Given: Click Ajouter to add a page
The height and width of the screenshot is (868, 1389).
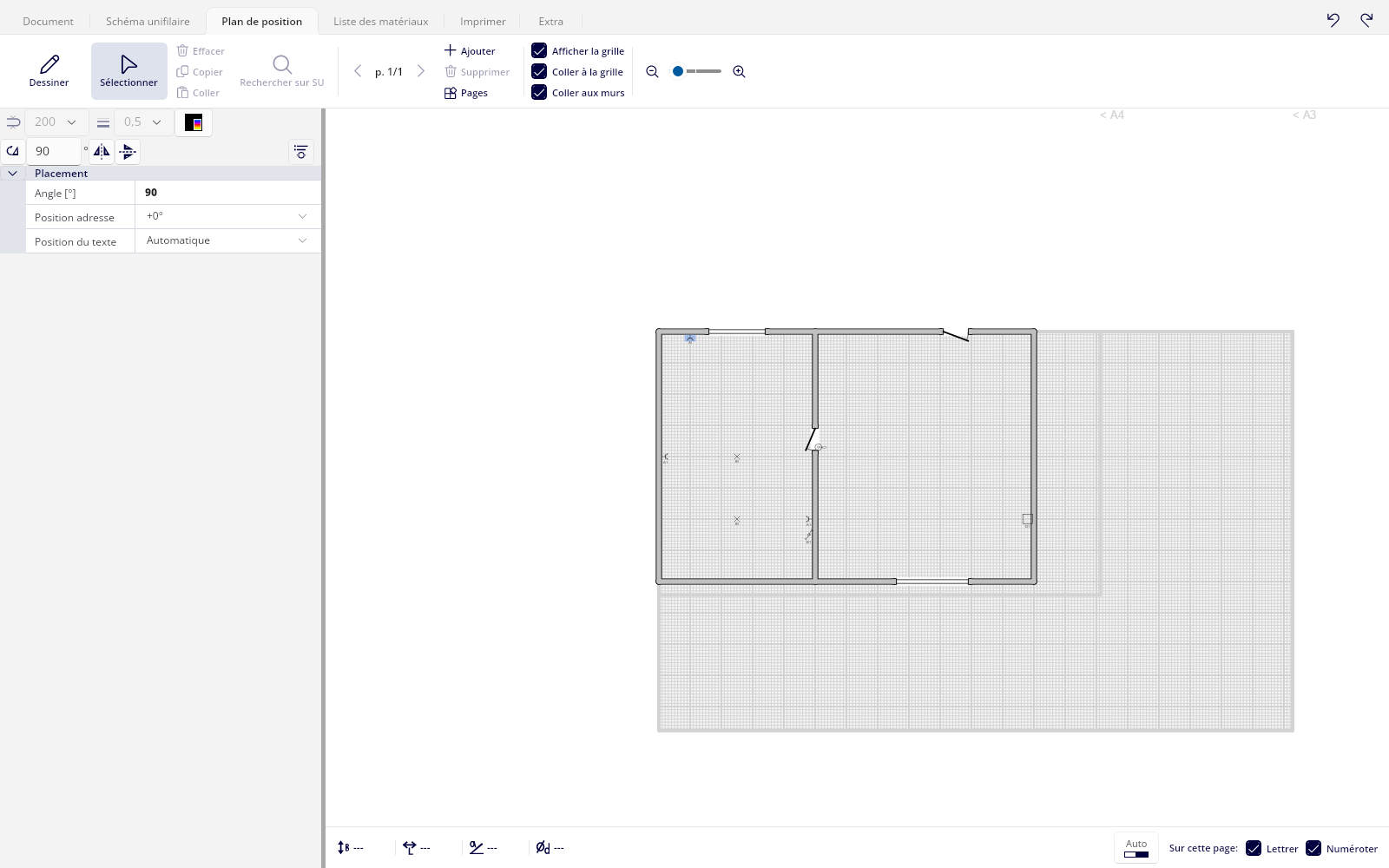Looking at the screenshot, I should click(x=470, y=50).
